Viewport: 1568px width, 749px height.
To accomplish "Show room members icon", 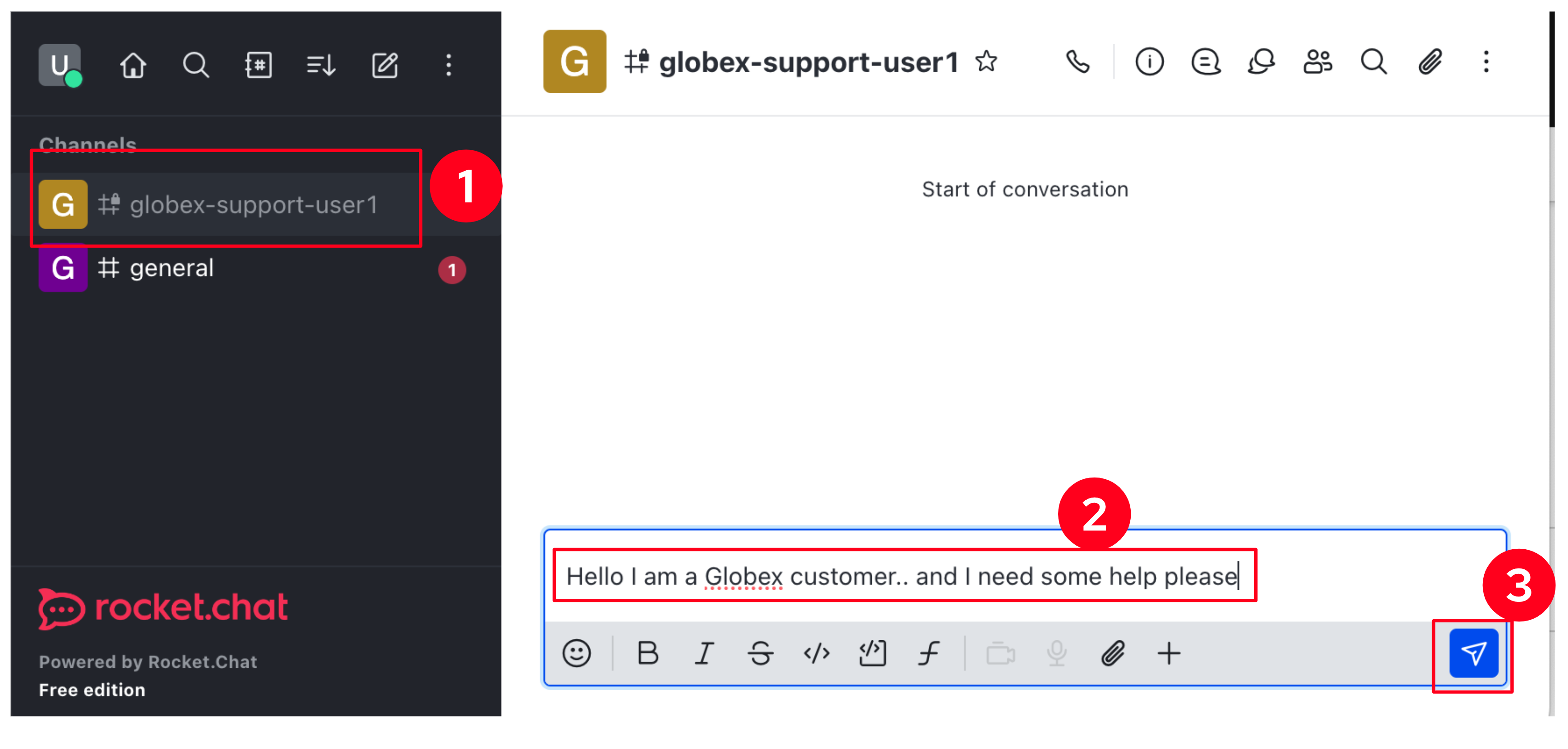I will pyautogui.click(x=1318, y=62).
